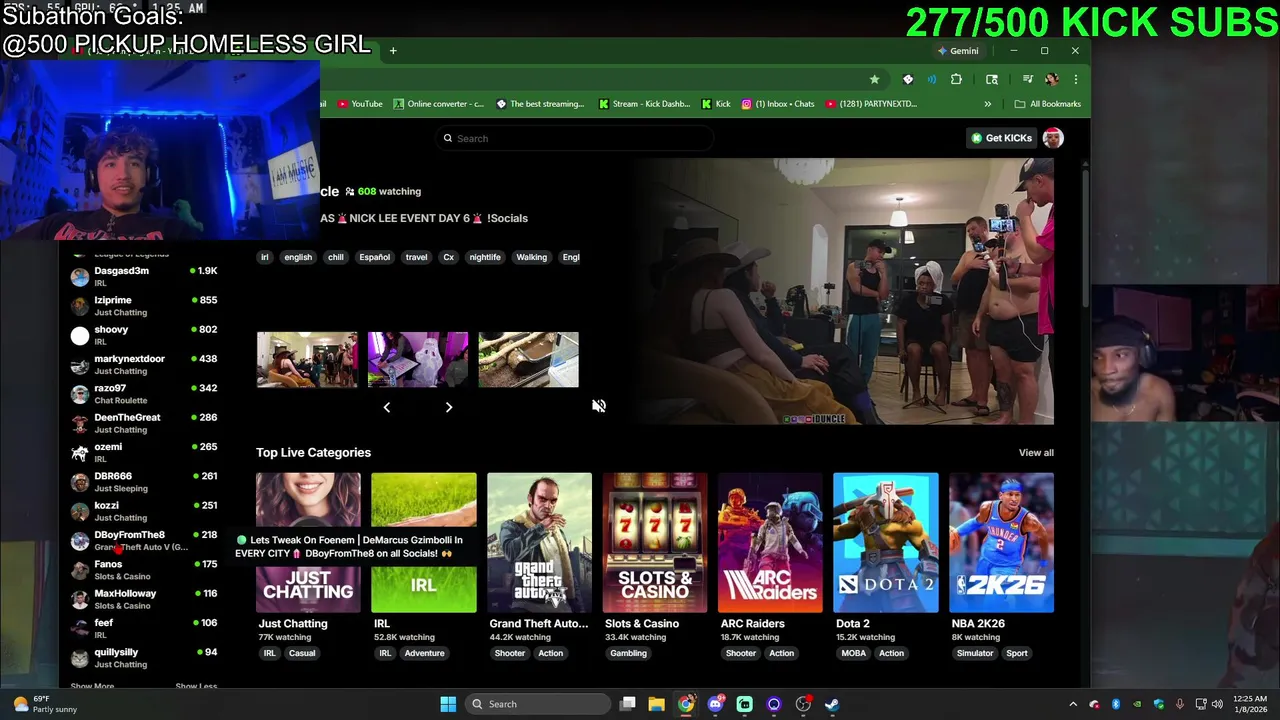Screen dimensions: 1280x720
Task: Click the Gambling tag under Slots & Casino
Action: pos(628,653)
